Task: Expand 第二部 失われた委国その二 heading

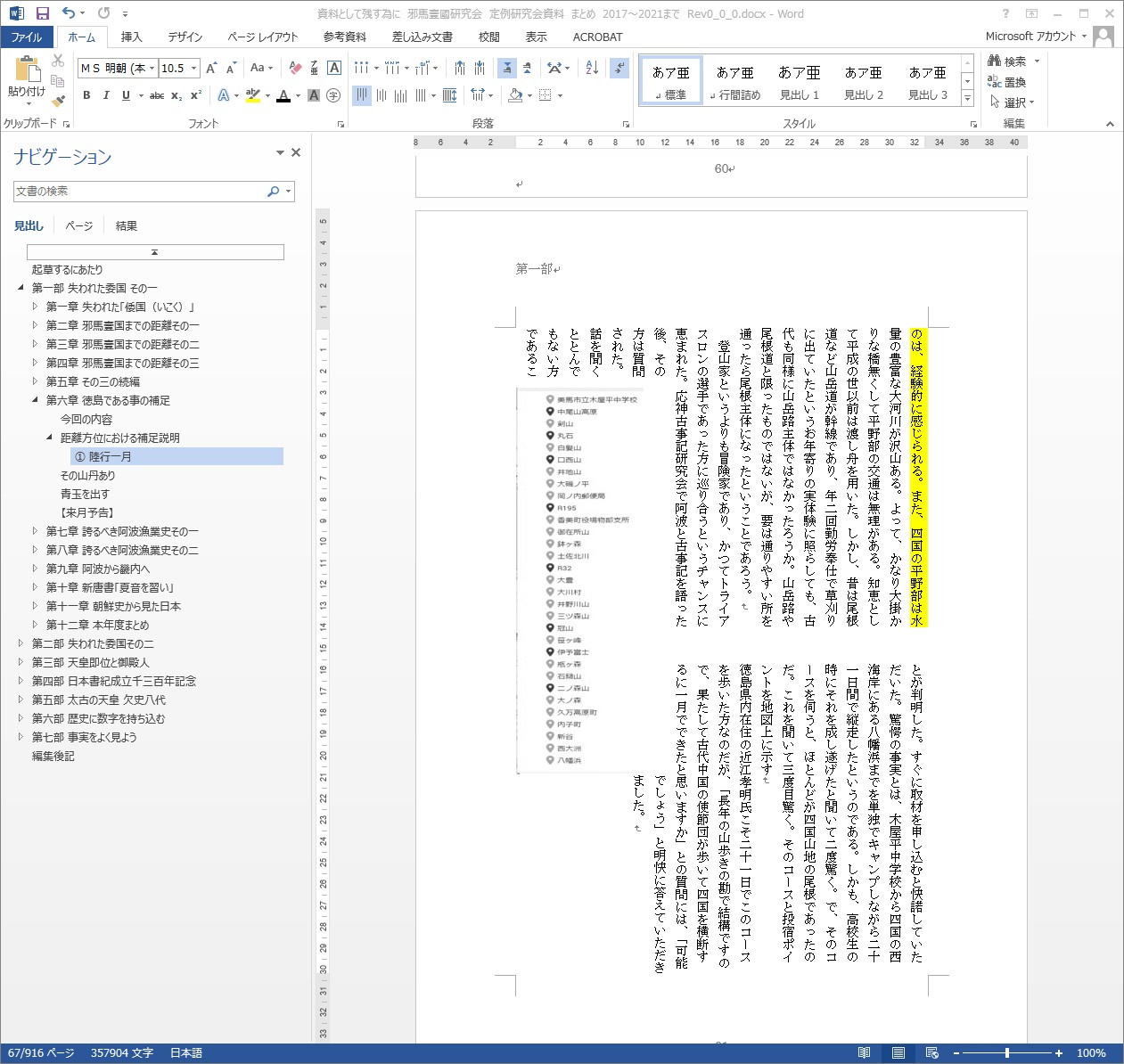Action: tap(21, 643)
